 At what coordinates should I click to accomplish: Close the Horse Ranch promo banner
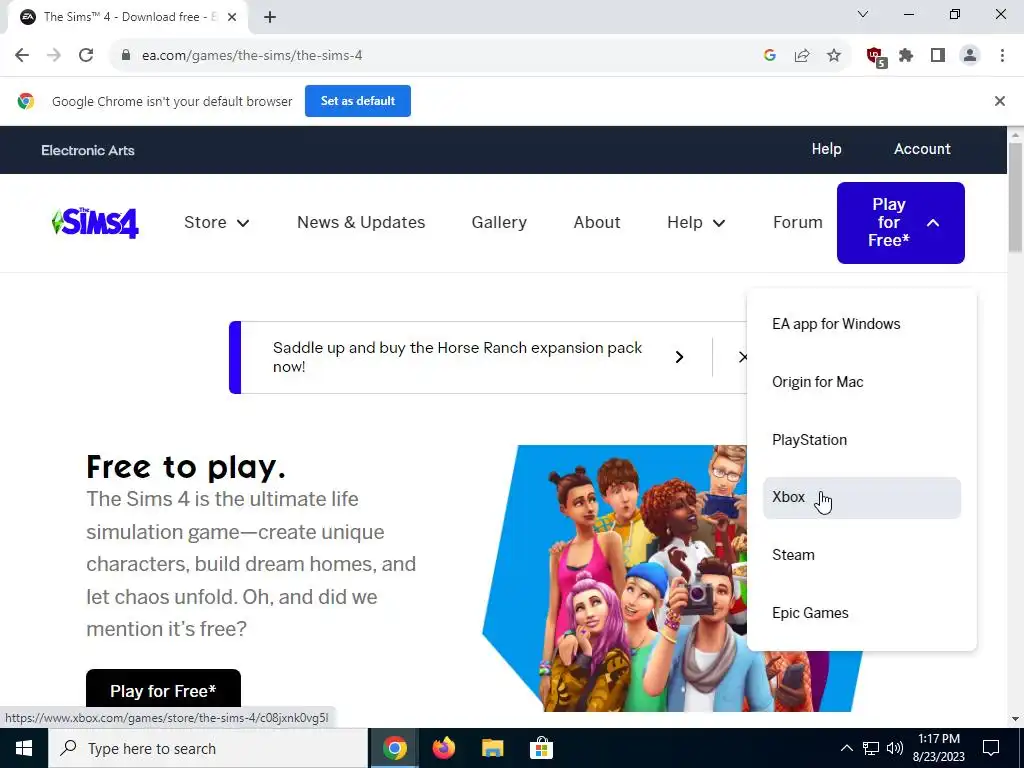click(742, 357)
